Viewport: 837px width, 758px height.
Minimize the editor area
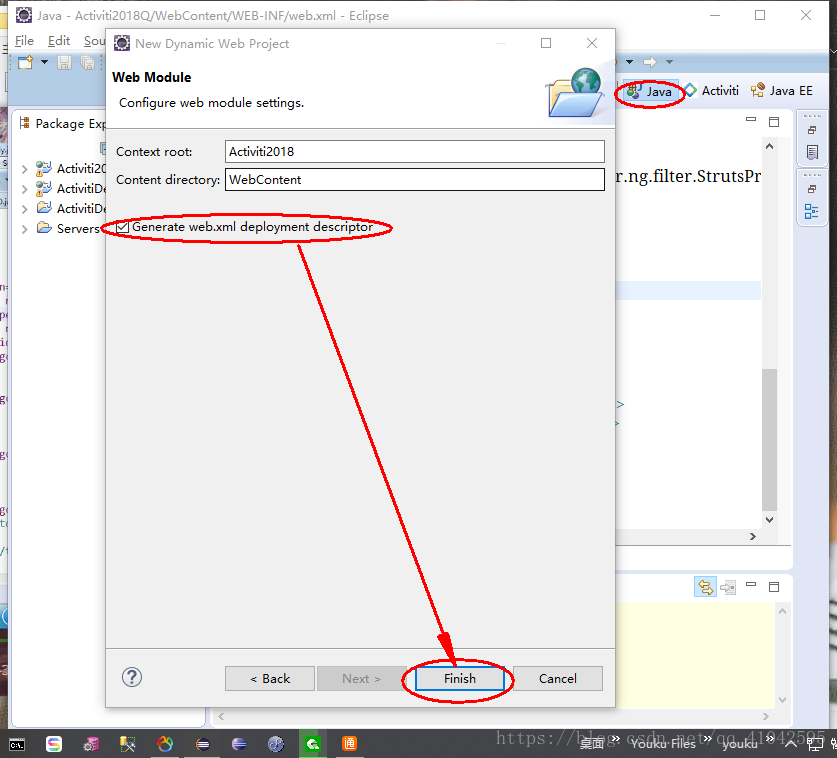751,120
